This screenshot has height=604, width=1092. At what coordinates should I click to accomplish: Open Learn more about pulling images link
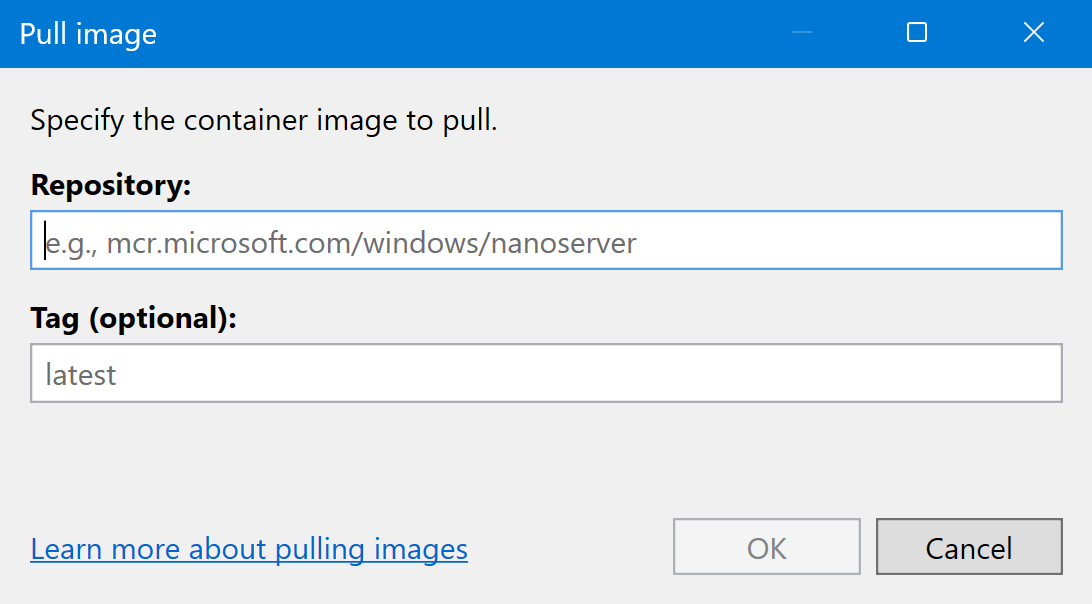[249, 549]
